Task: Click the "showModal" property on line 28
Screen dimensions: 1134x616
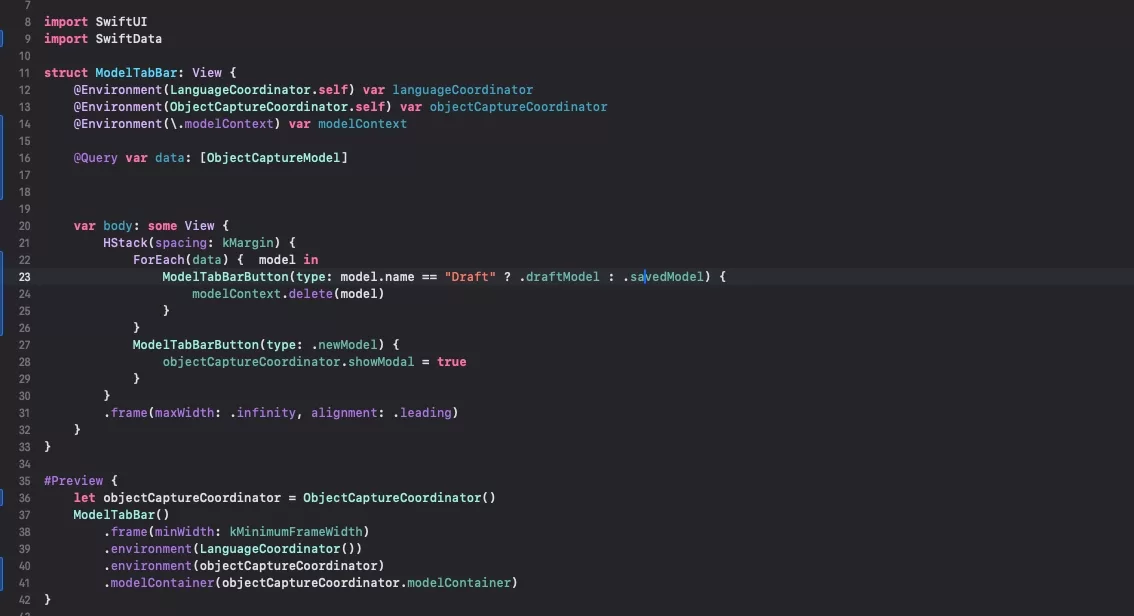Action: (x=381, y=362)
